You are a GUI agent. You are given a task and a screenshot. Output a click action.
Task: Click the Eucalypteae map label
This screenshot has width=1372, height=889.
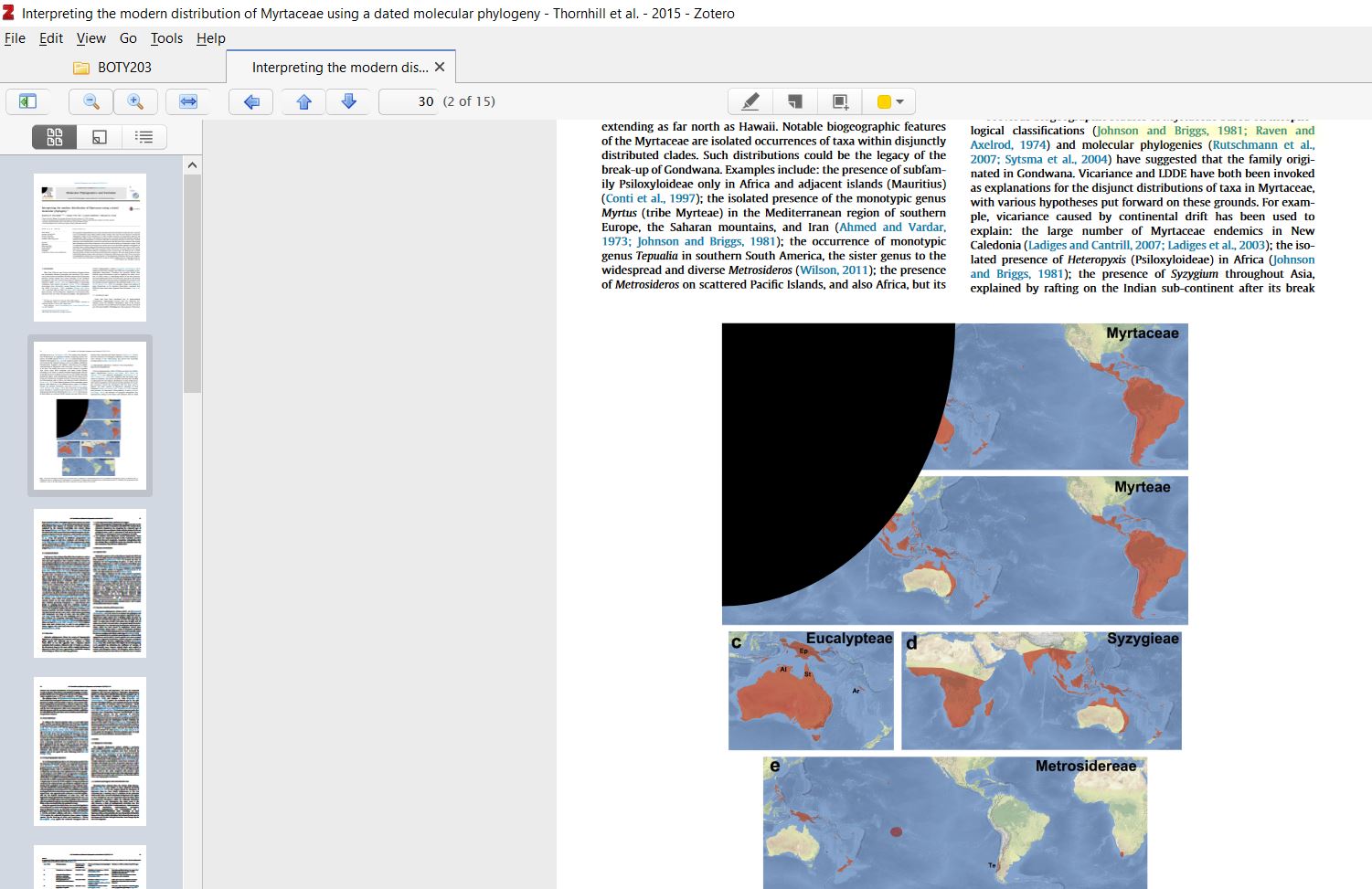point(848,639)
